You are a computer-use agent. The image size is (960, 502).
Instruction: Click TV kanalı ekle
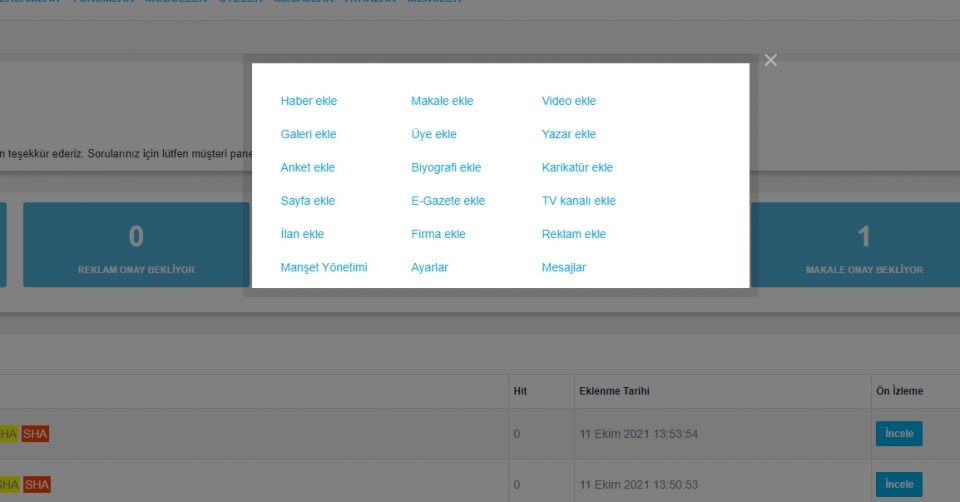coord(578,201)
